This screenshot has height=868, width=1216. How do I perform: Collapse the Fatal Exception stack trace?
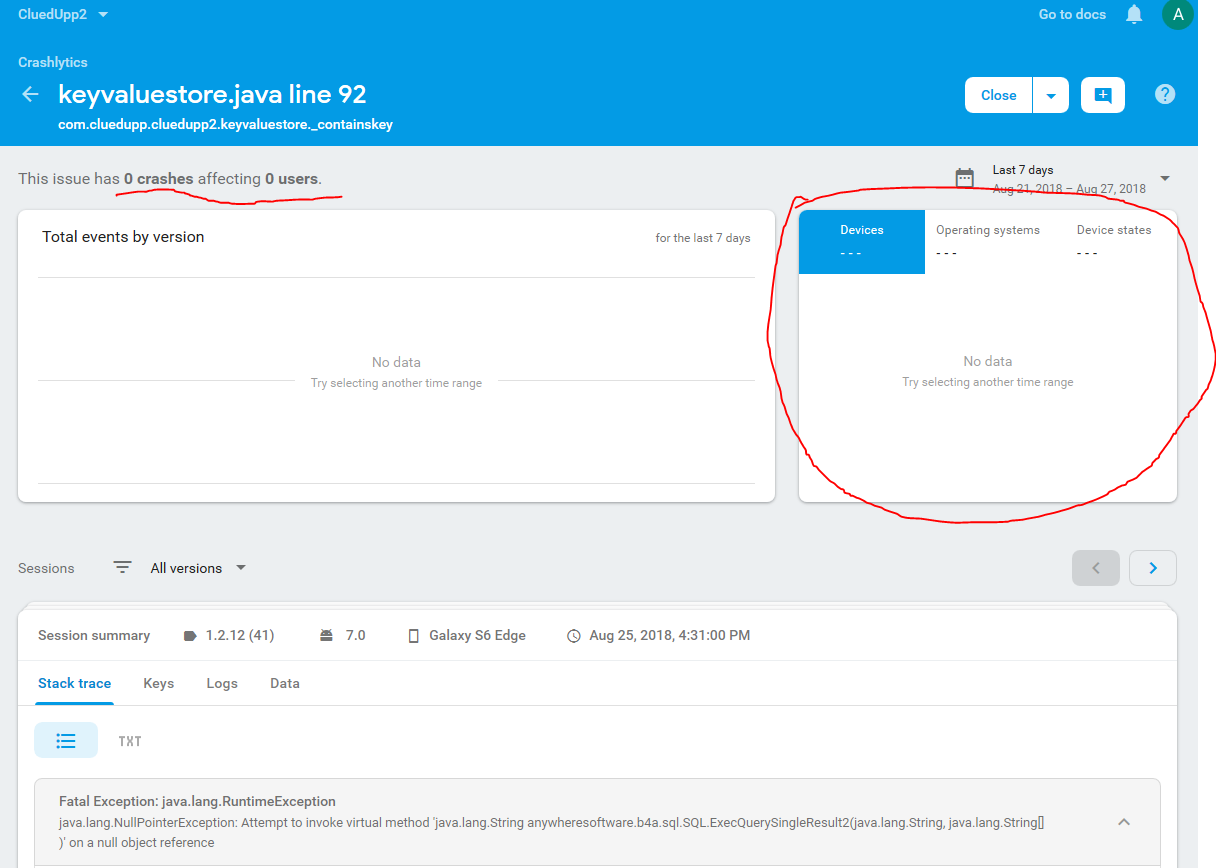[1124, 822]
